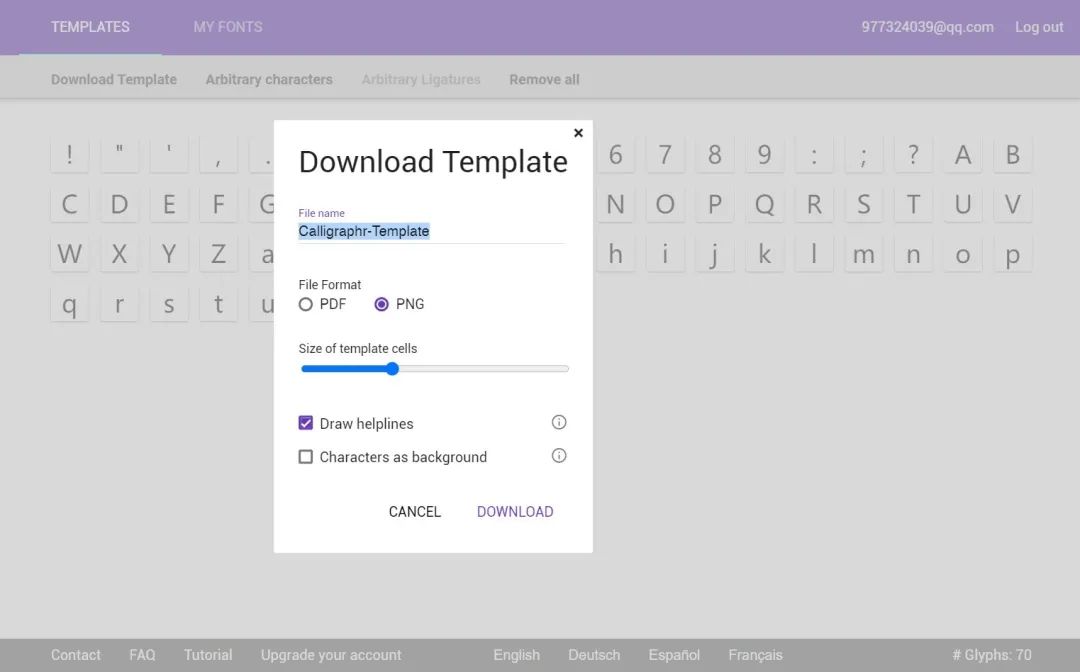Select the glyph tile for 6
Image resolution: width=1080 pixels, height=672 pixels.
point(616,154)
